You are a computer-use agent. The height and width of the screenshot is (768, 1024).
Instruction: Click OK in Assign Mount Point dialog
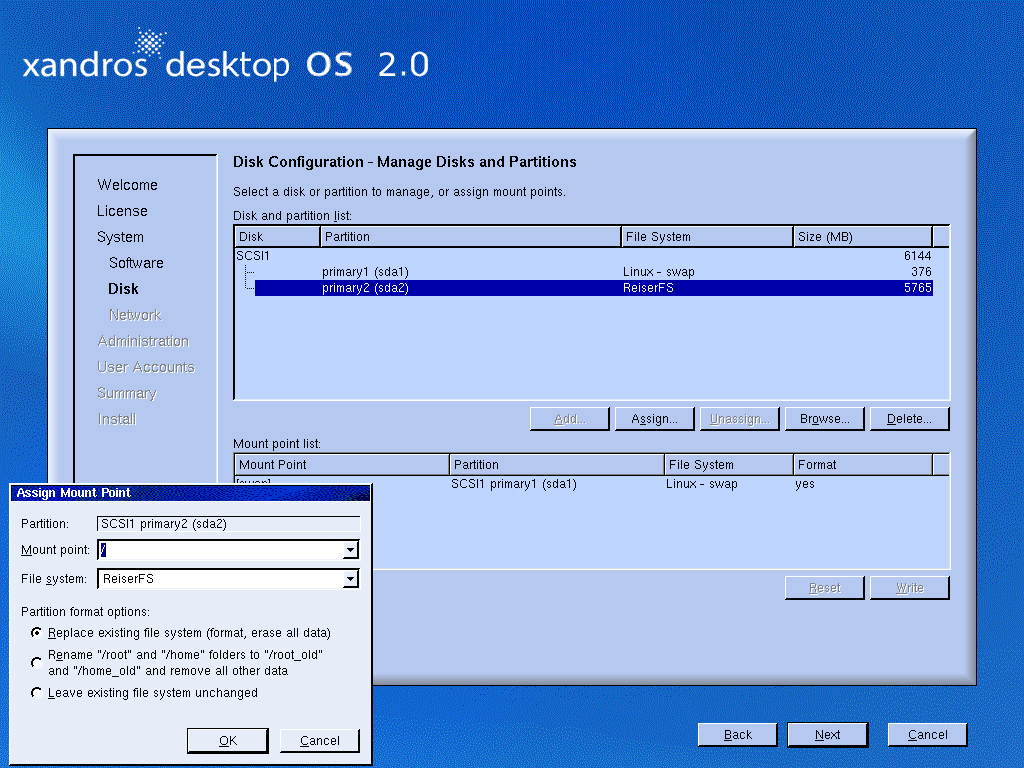227,740
